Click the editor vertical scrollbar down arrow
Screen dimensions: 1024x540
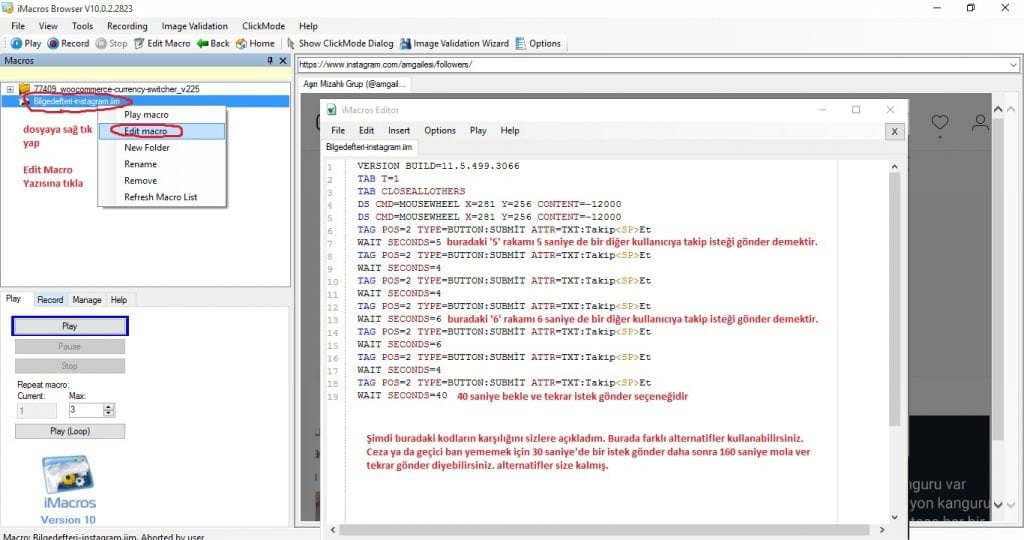point(895,517)
